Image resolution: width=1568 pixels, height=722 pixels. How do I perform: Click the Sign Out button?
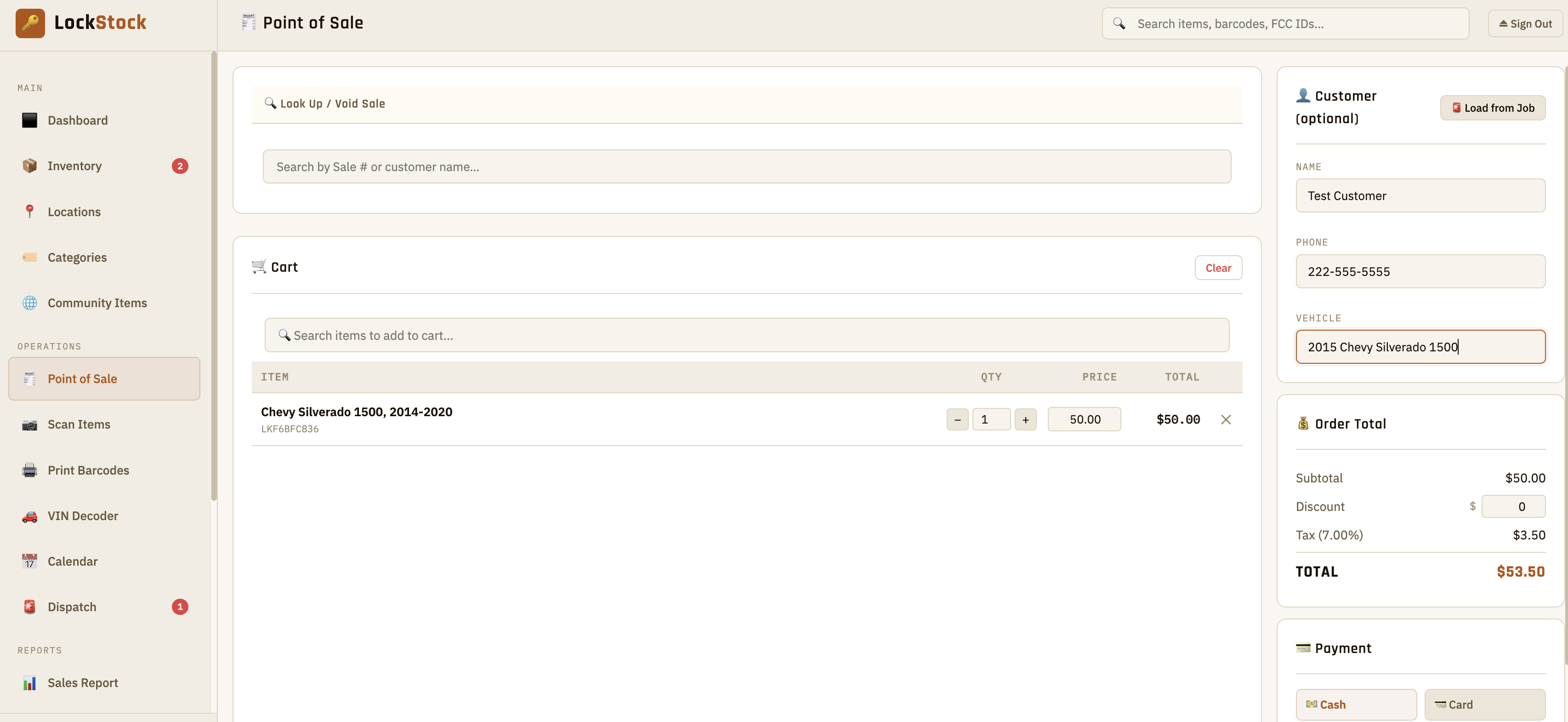[x=1524, y=24]
